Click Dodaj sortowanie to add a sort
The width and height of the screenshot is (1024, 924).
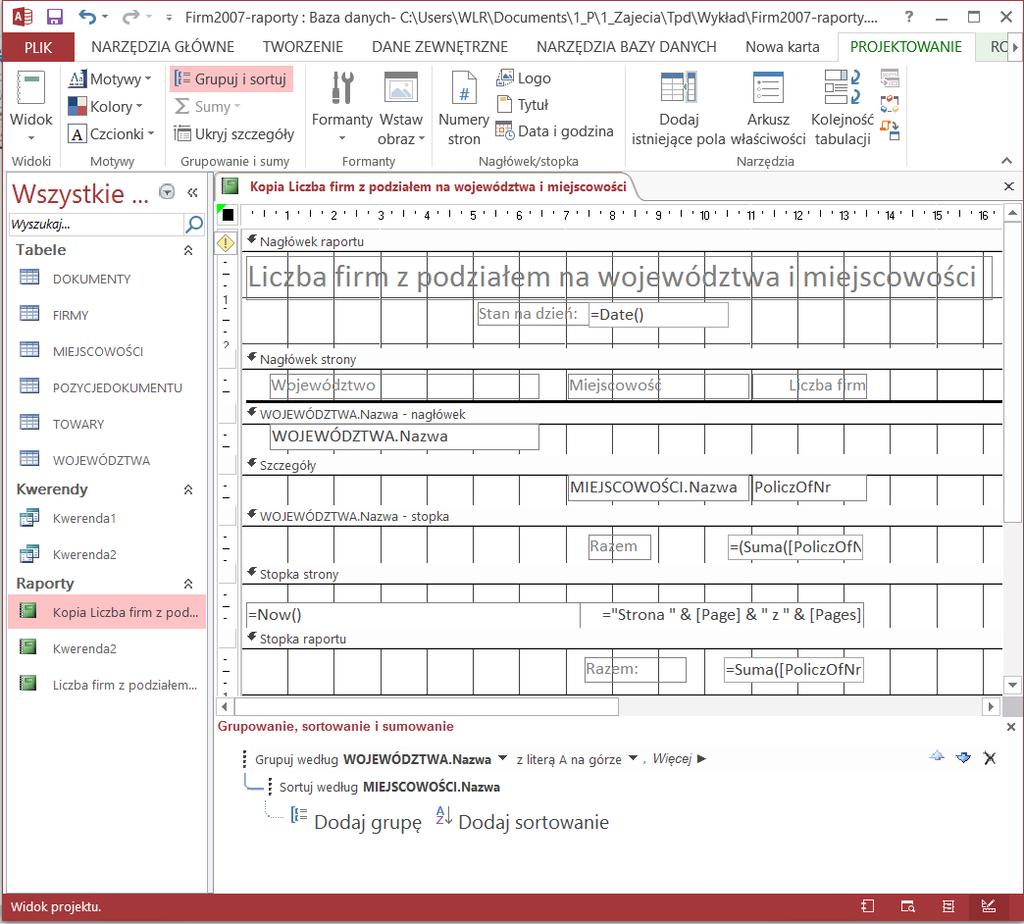(x=522, y=821)
